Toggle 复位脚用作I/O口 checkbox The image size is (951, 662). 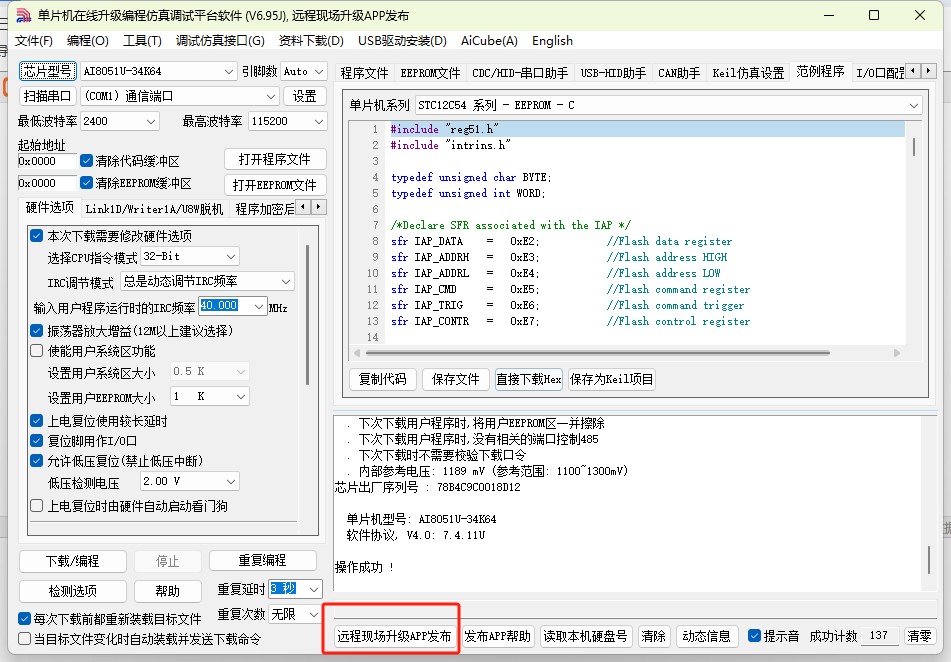point(36,441)
